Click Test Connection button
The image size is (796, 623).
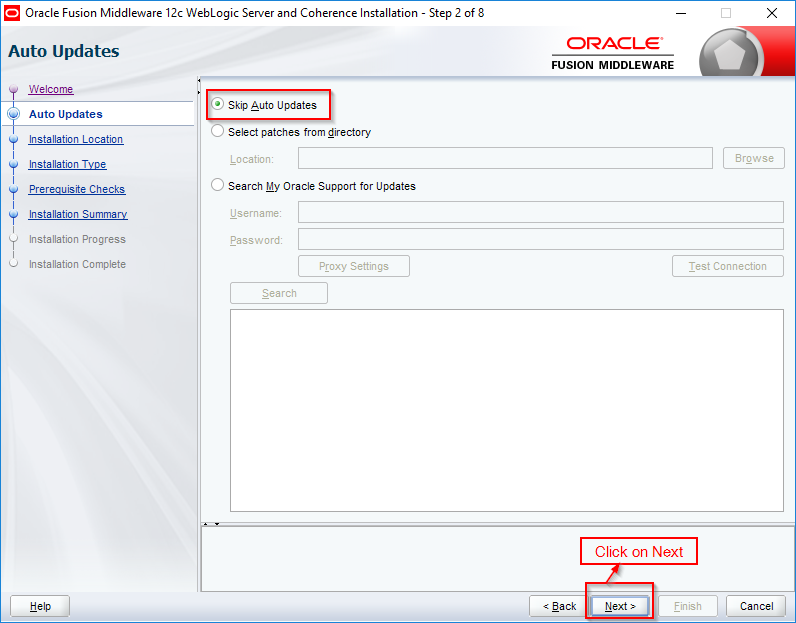tap(727, 266)
